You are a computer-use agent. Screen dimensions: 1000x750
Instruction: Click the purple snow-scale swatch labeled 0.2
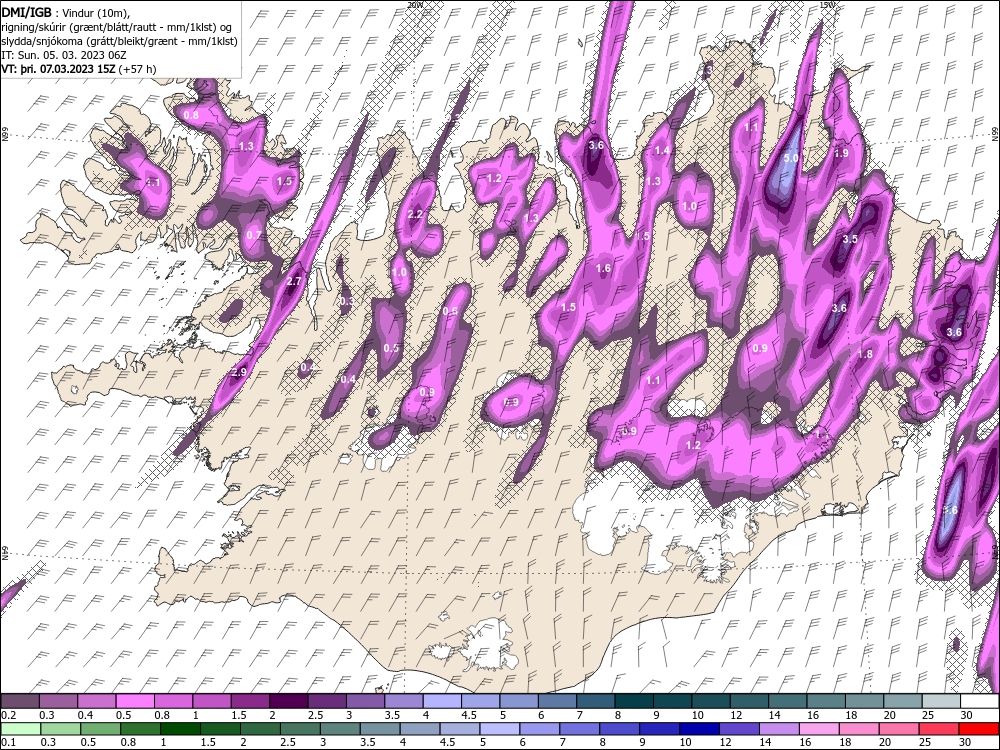[x=20, y=701]
